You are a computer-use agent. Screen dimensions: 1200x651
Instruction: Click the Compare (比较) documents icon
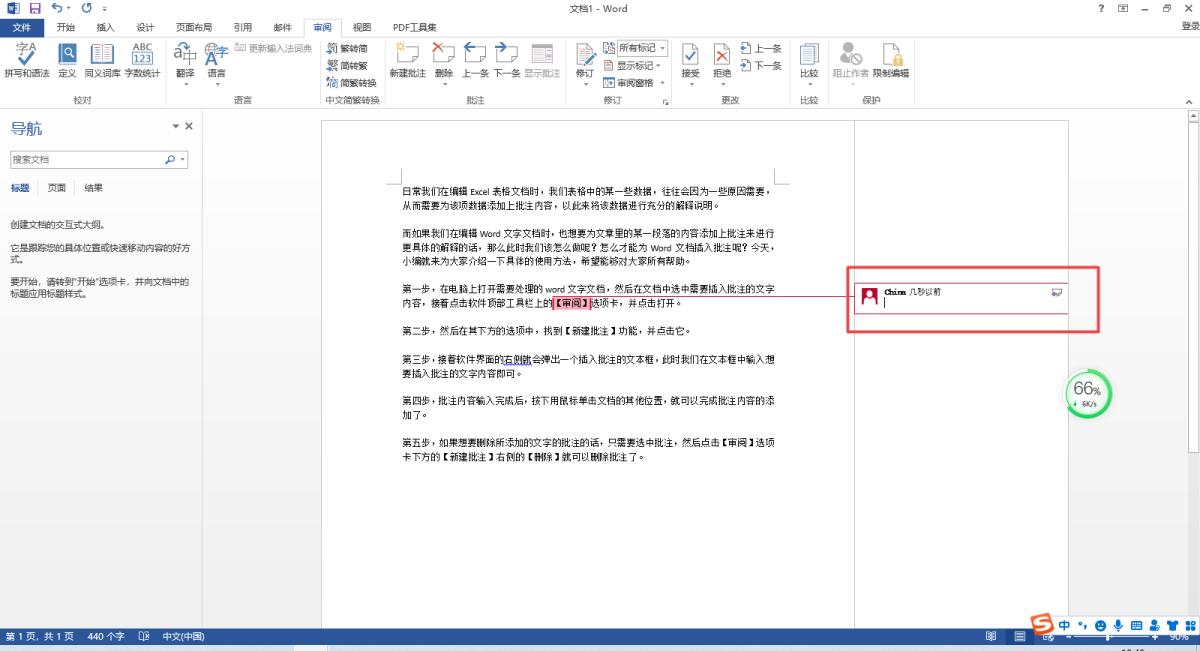click(x=809, y=60)
